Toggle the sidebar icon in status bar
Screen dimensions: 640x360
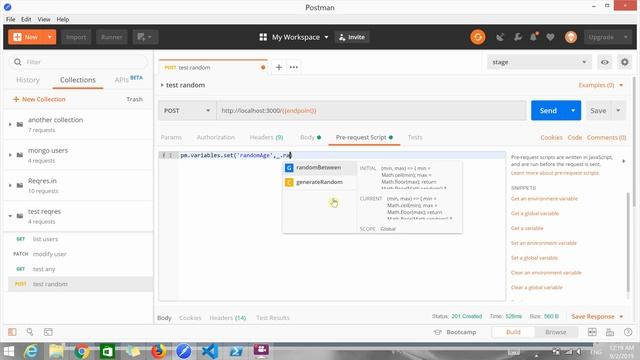click(12, 332)
